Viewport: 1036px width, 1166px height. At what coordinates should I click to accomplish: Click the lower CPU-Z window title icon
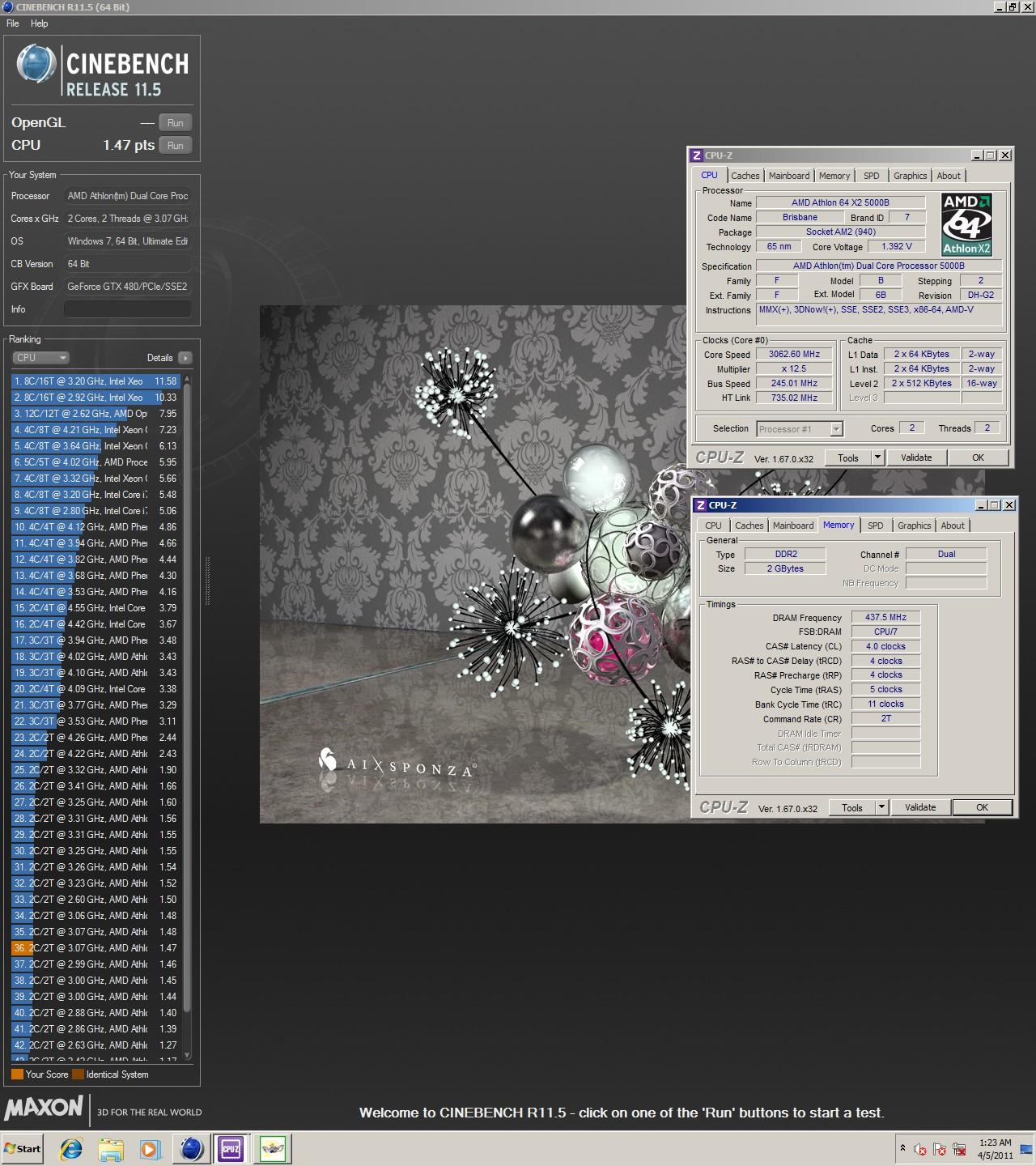point(700,505)
